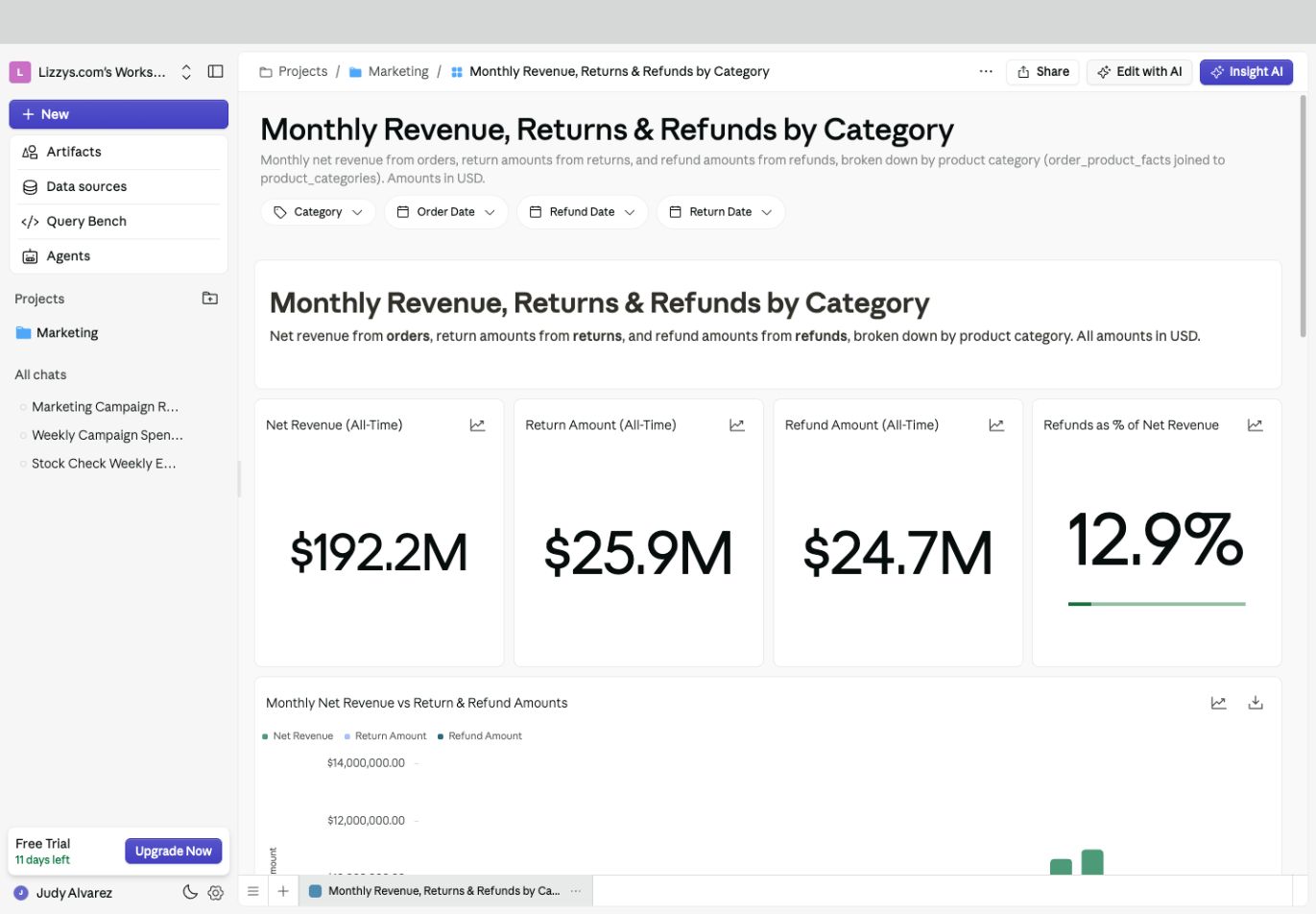Click Edit with AI button
Screen dimensions: 1316x914
1139,72
